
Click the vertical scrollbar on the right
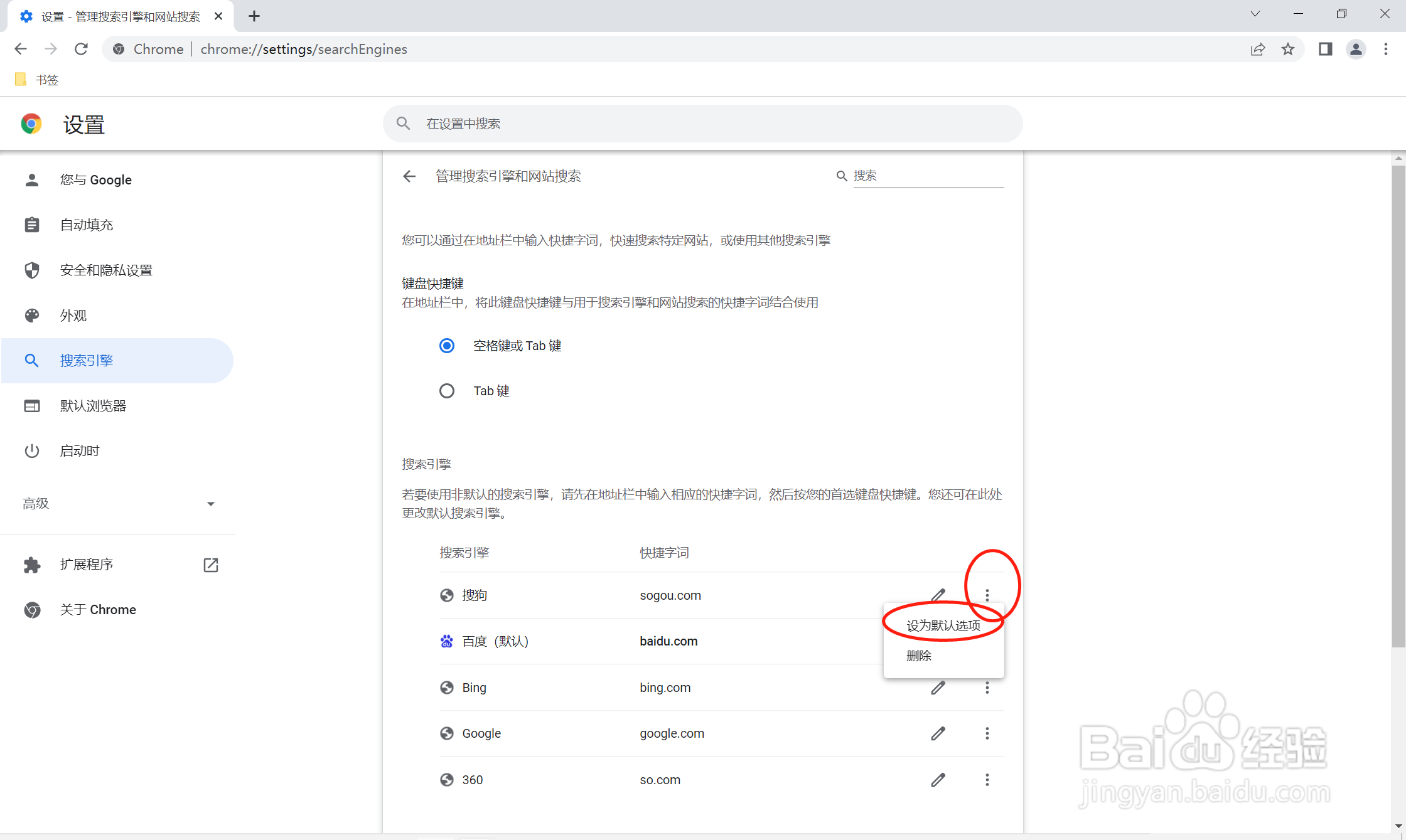click(1398, 408)
